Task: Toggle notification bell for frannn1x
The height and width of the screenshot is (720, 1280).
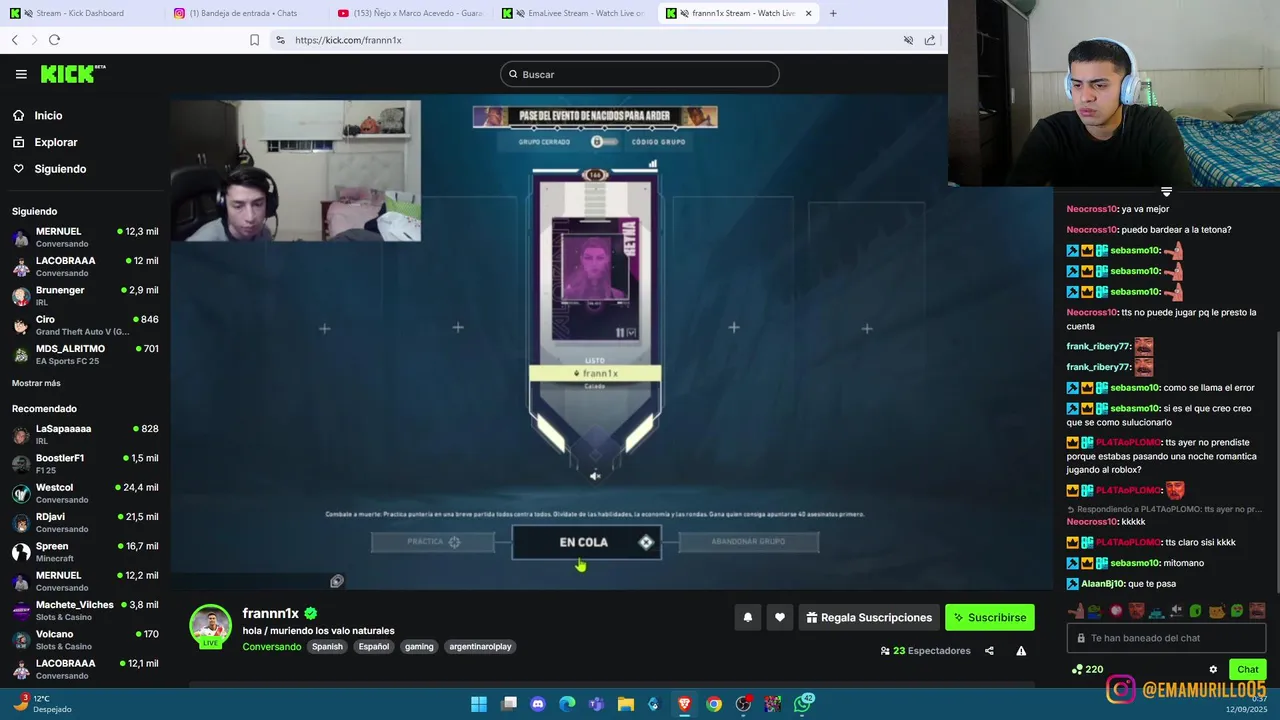Action: tap(747, 618)
